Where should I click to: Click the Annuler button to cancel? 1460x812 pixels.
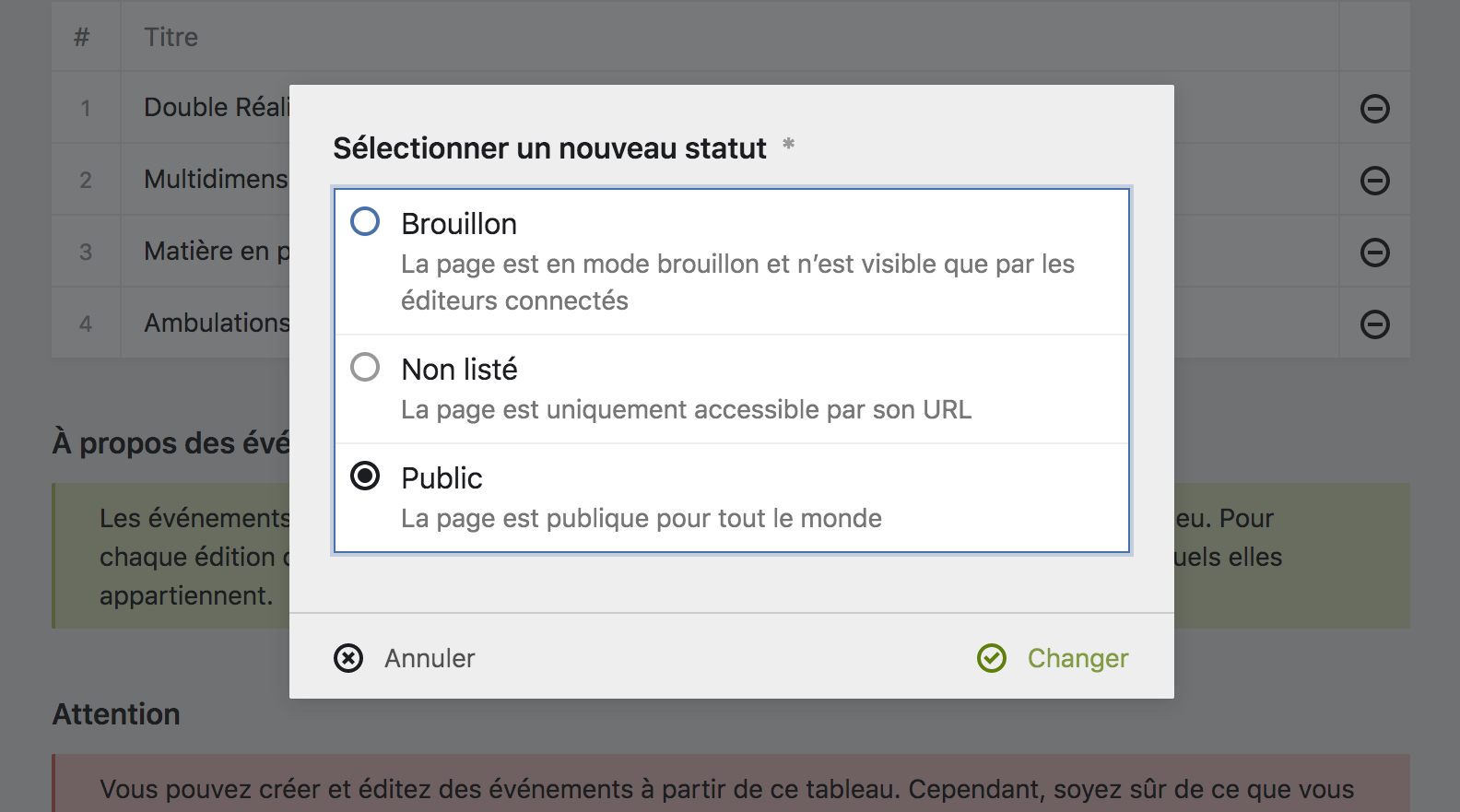click(x=430, y=658)
